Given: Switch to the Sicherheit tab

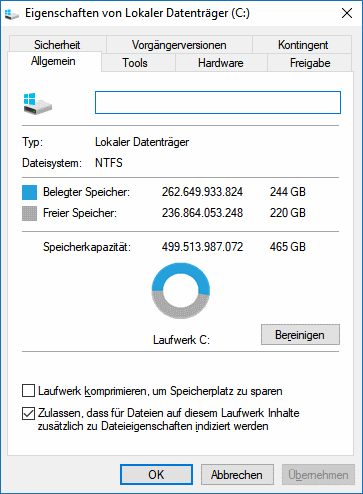Looking at the screenshot, I should coord(57,45).
